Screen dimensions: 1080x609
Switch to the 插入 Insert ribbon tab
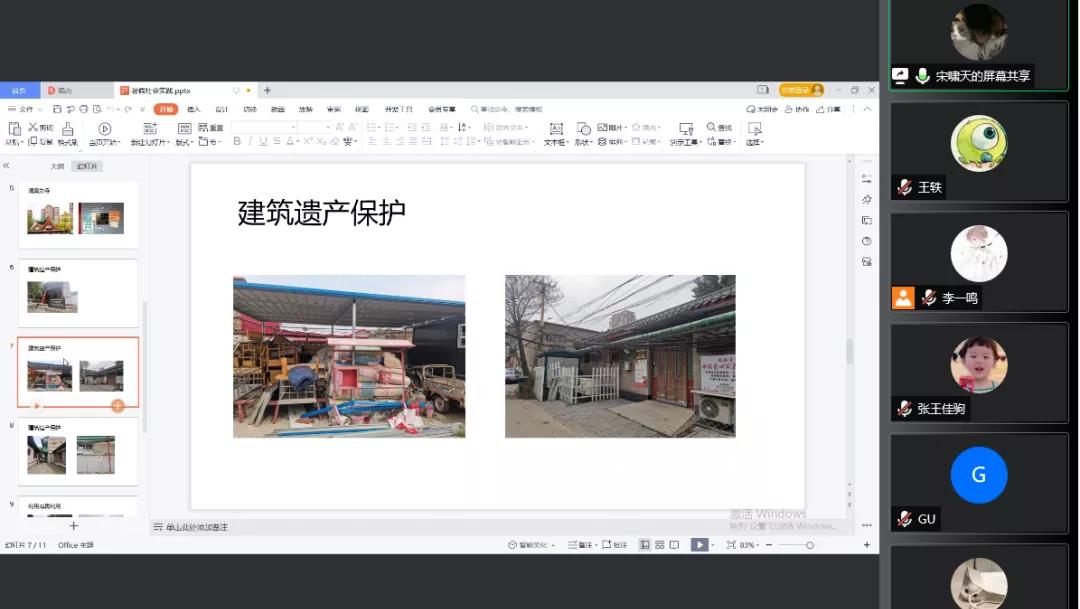(194, 109)
